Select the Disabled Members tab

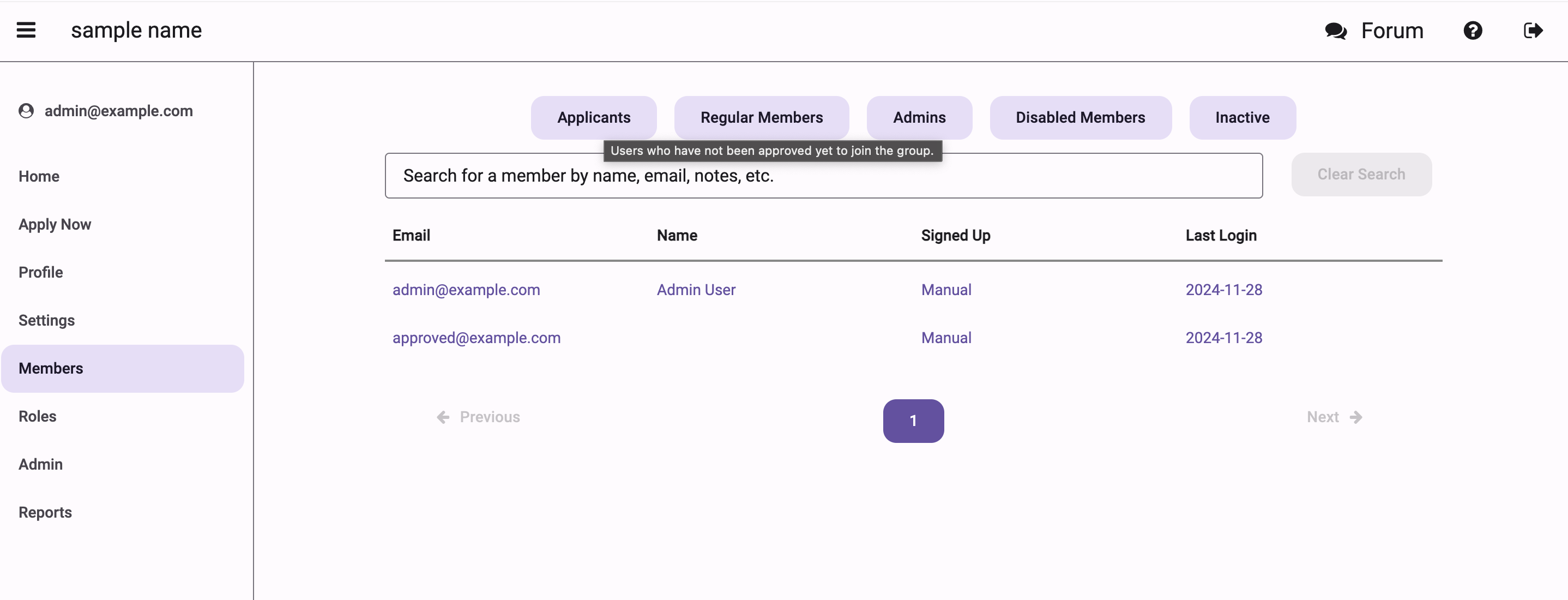click(1080, 118)
